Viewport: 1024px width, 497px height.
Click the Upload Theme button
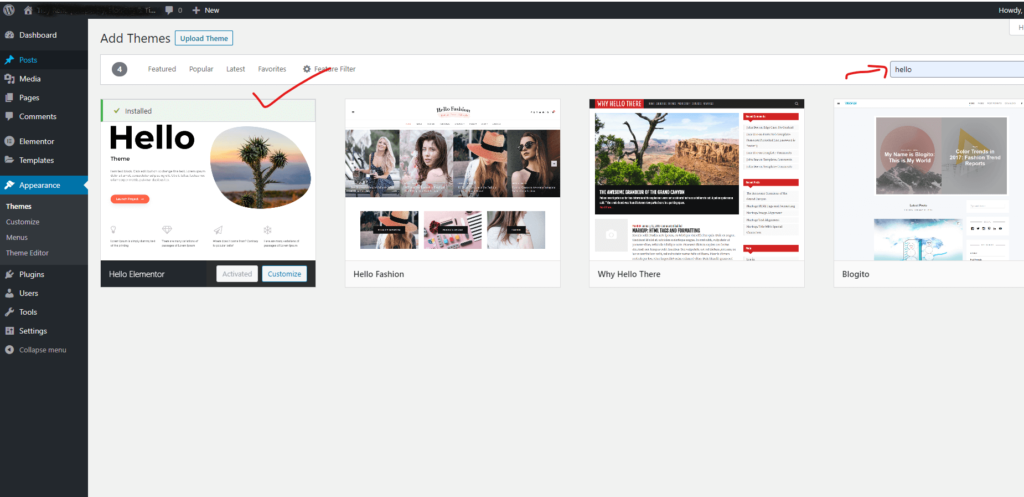(204, 39)
